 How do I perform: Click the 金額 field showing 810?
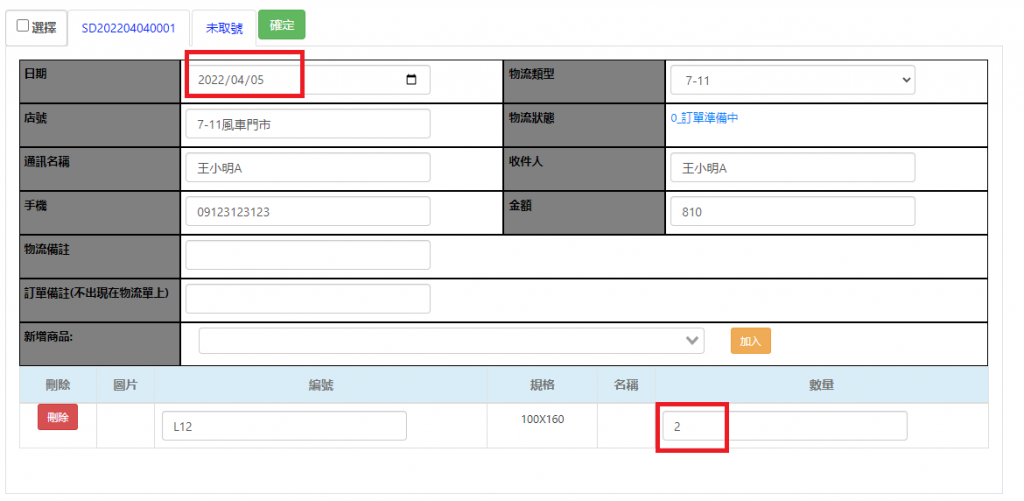792,211
